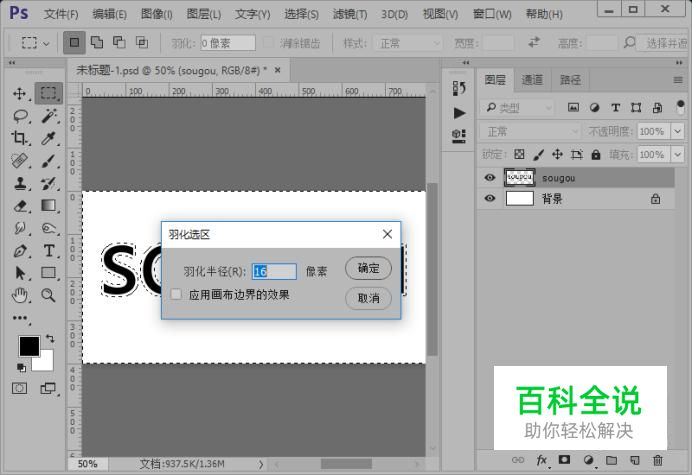Image resolution: width=692 pixels, height=475 pixels.
Task: Expand the fill 100% dropdown arrow
Action: pyautogui.click(x=677, y=155)
